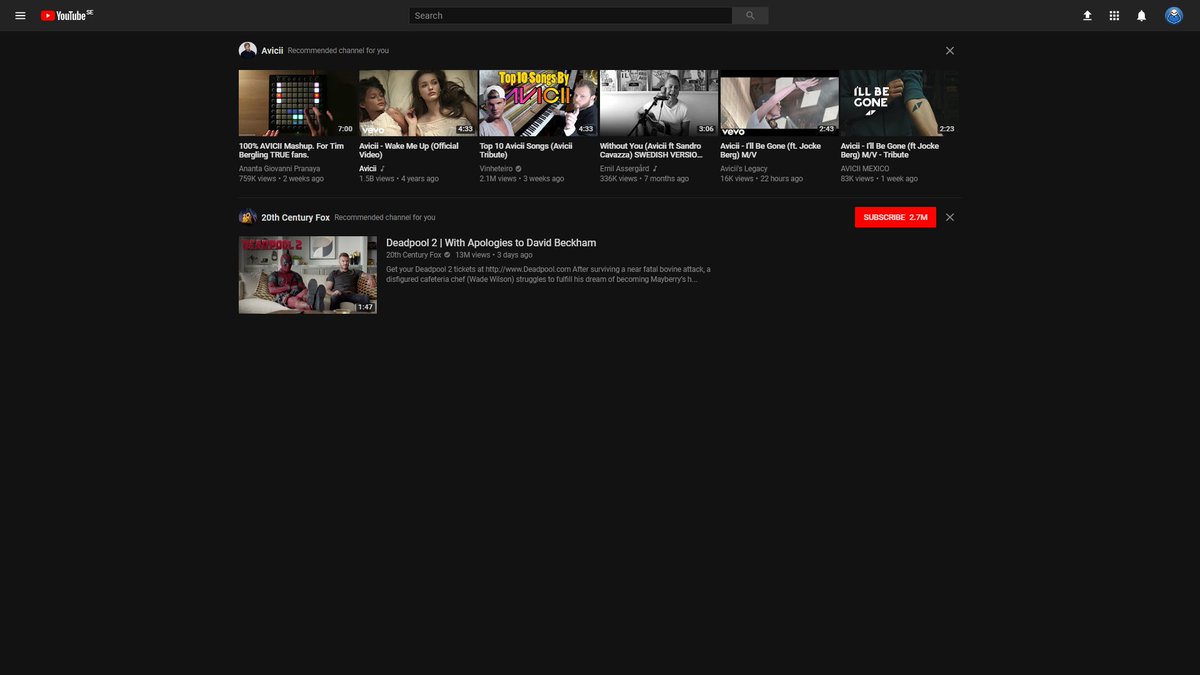Viewport: 1200px width, 675px height.
Task: Open title 'Avicii - Wake Me Up (Official Video)'
Action: (409, 150)
